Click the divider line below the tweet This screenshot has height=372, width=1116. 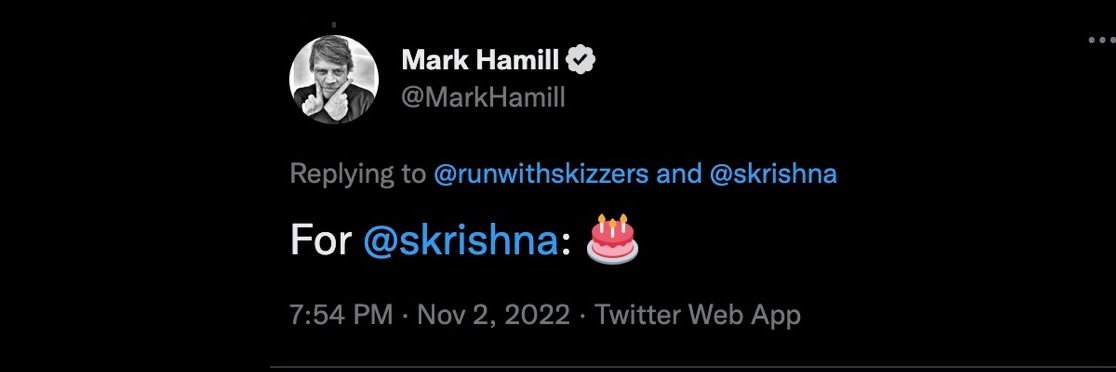(x=693, y=368)
